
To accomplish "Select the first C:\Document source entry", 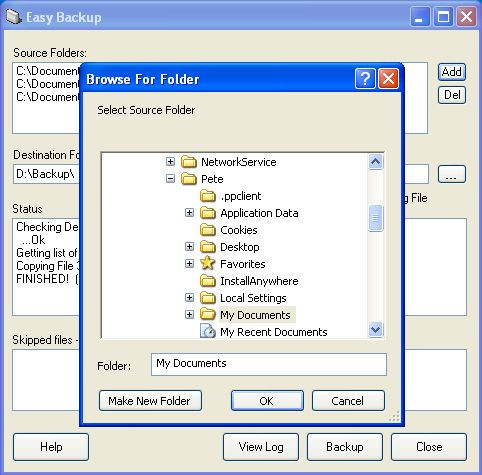I will tap(48, 71).
